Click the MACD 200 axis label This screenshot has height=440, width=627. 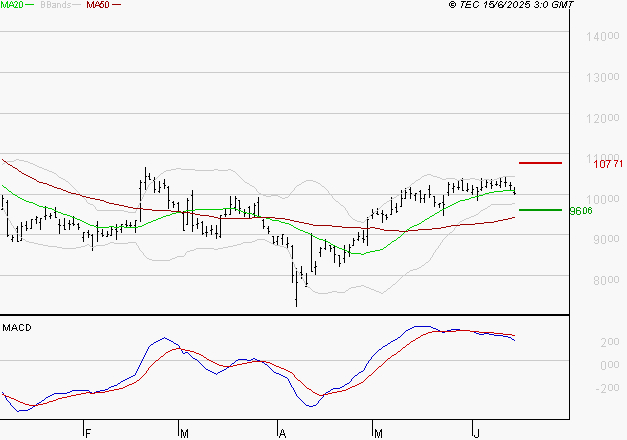point(610,342)
